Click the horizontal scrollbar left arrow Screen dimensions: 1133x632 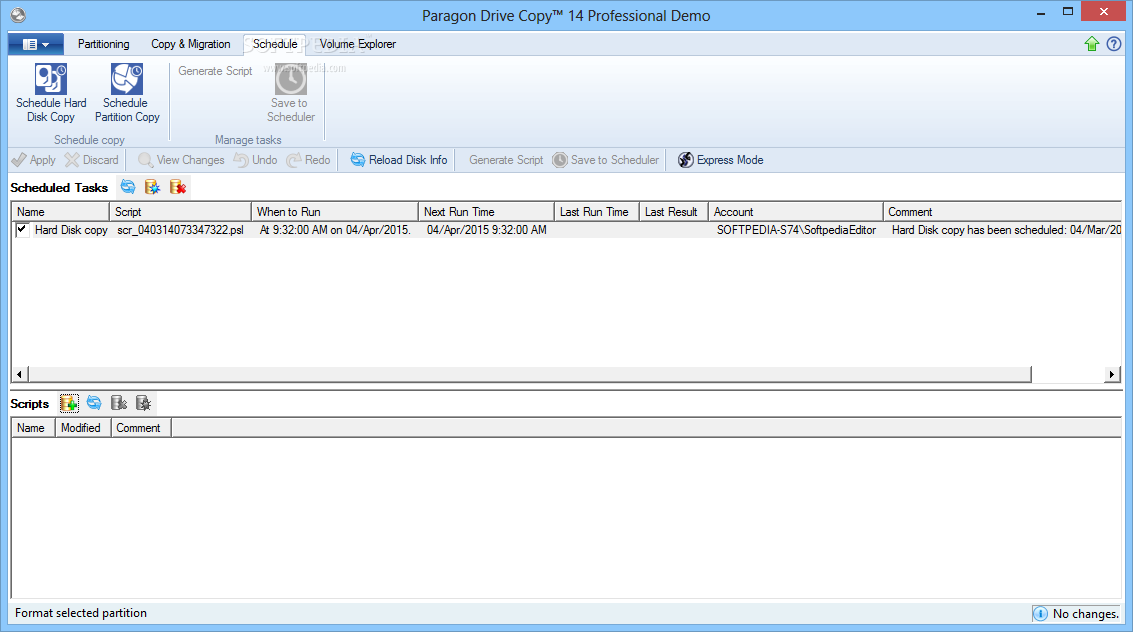tap(20, 374)
